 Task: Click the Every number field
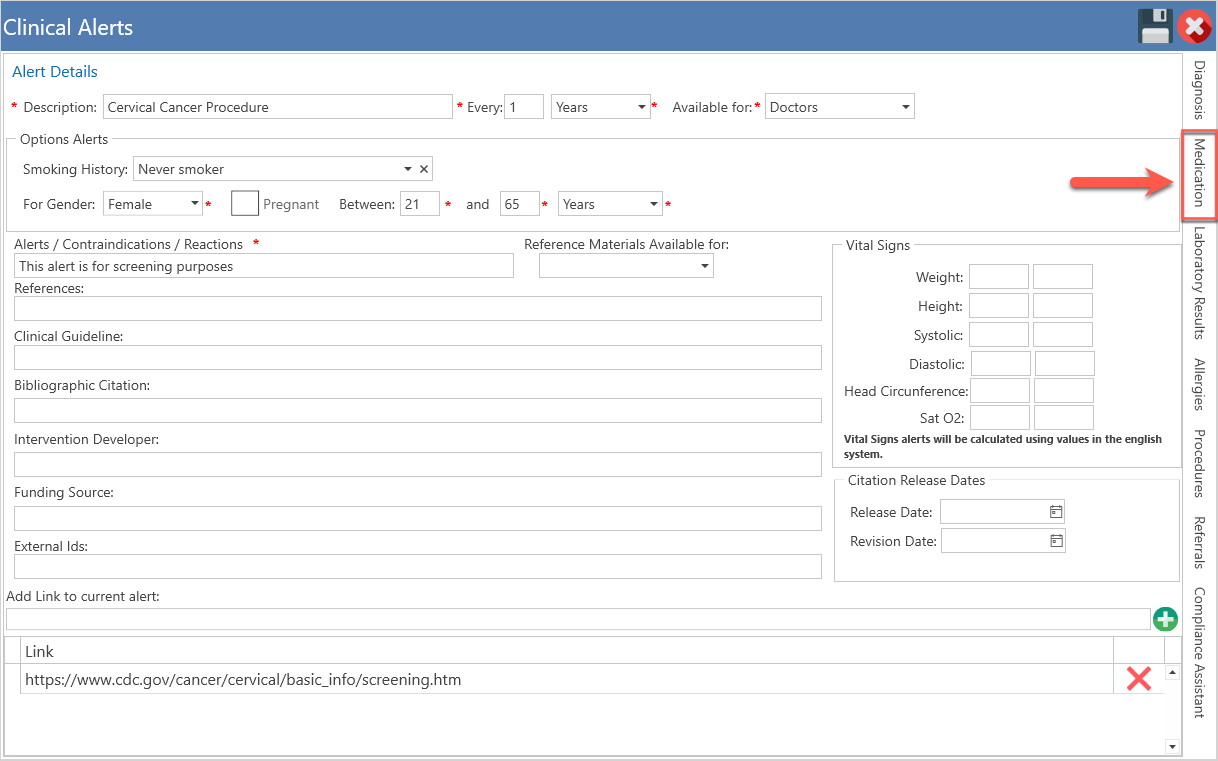(524, 107)
